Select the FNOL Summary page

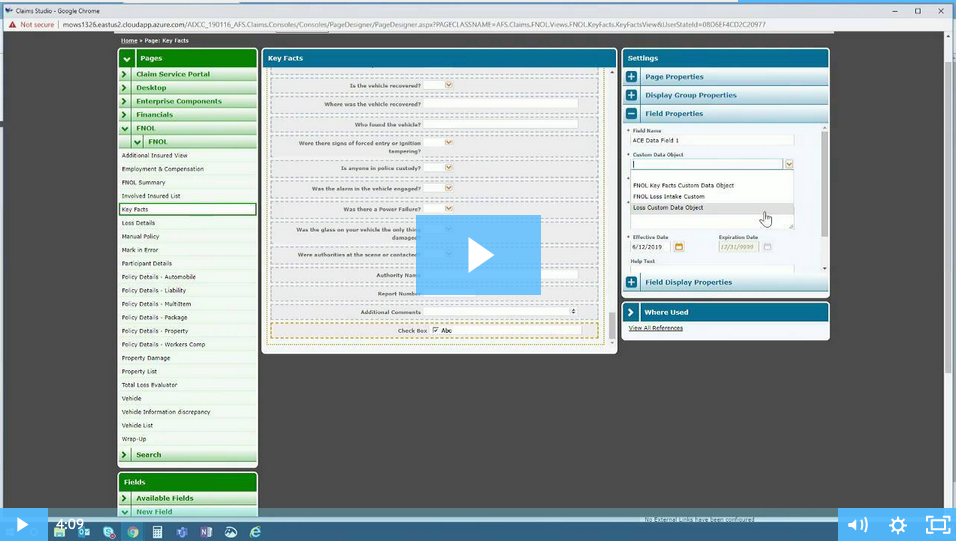click(x=143, y=182)
